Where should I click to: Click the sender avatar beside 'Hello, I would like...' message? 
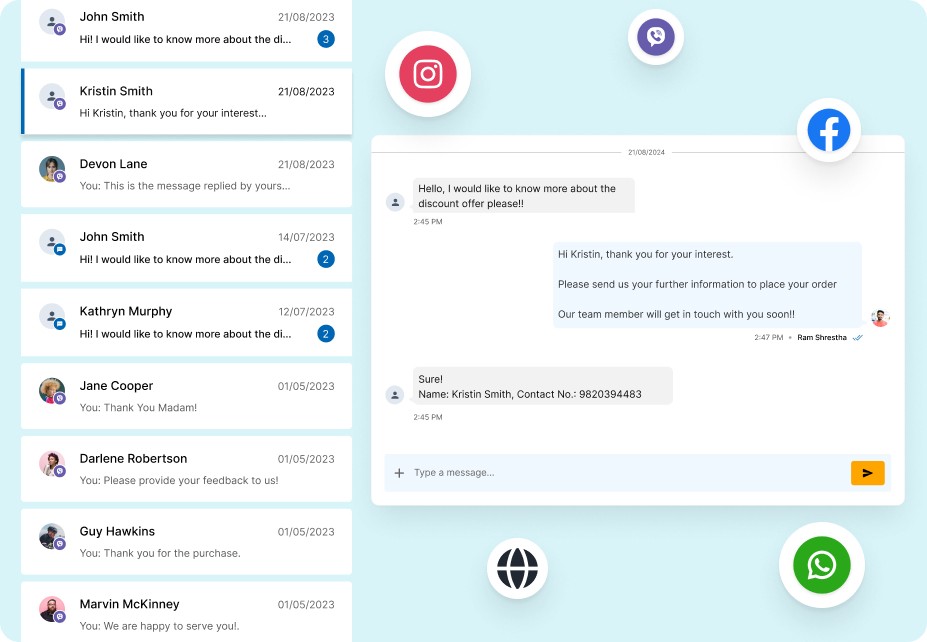(395, 202)
